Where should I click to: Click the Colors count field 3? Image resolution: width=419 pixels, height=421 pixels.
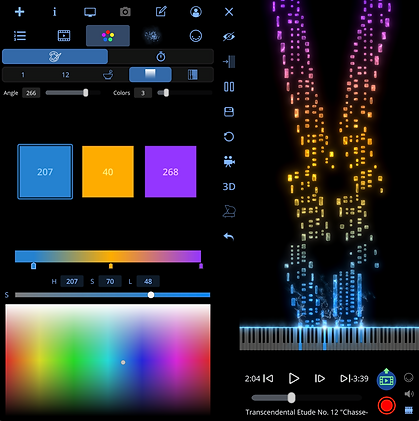coord(143,93)
